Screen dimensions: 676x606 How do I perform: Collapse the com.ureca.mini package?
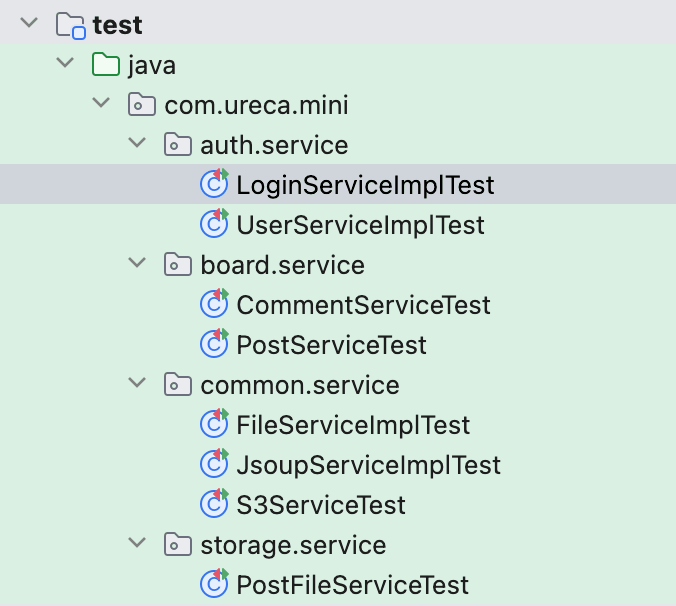[101, 104]
